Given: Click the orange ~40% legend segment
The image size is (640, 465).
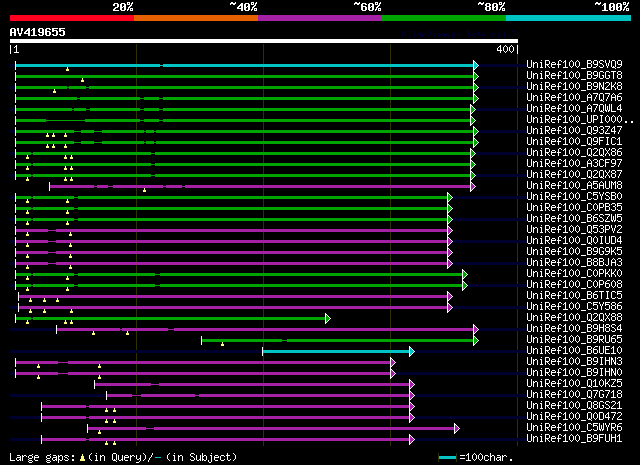Looking at the screenshot, I should click(196, 18).
